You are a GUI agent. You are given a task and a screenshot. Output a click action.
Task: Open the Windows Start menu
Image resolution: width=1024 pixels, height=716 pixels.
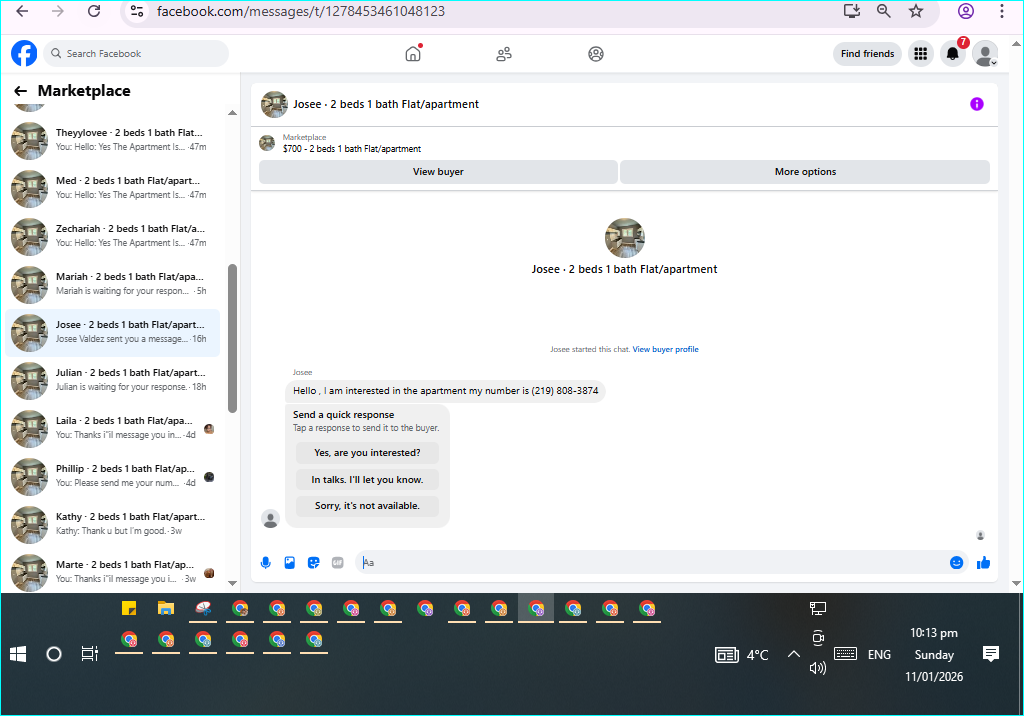coord(18,654)
